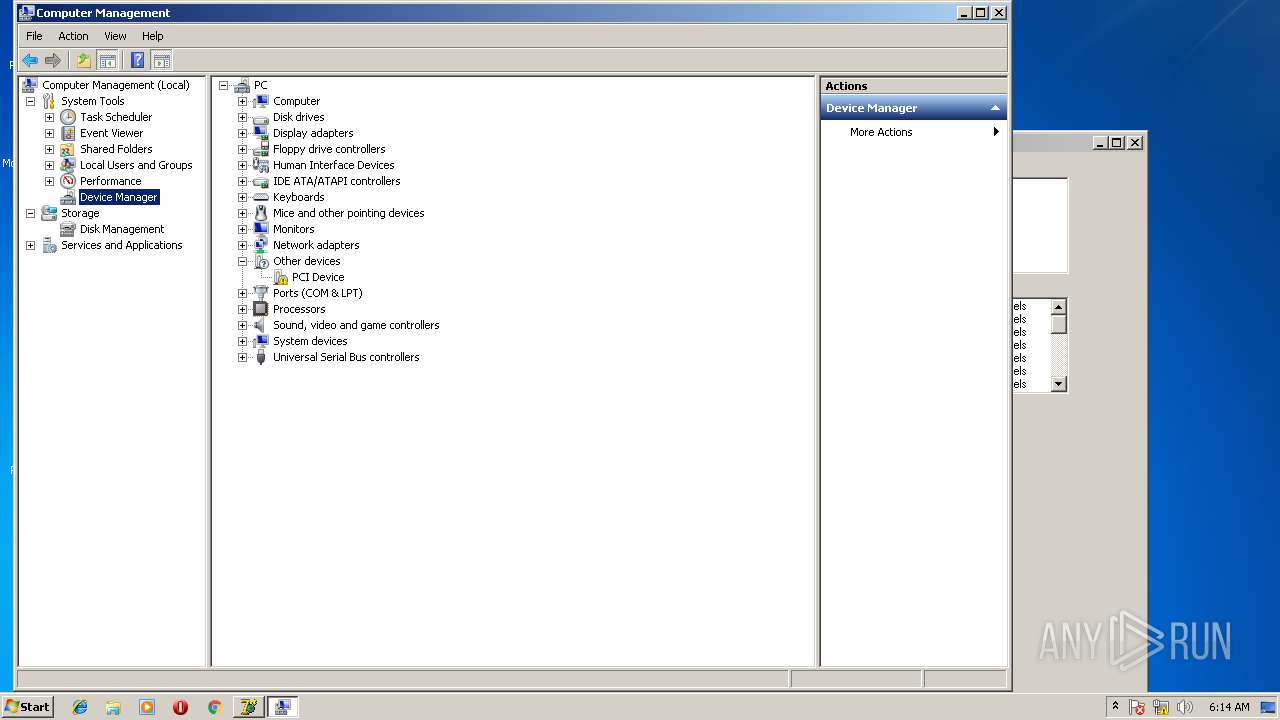Click the Task Scheduler clock icon

pyautogui.click(x=68, y=117)
